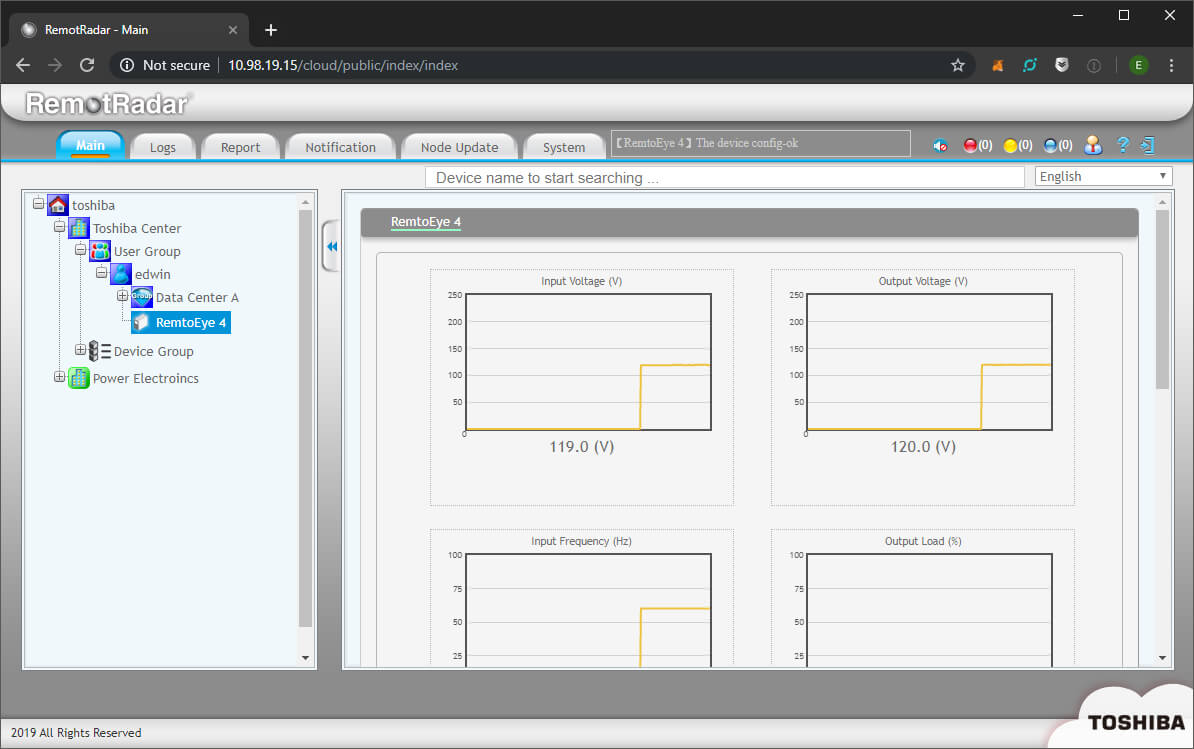The width and height of the screenshot is (1194, 749).
Task: Open help via question mark icon
Action: pyautogui.click(x=1122, y=145)
